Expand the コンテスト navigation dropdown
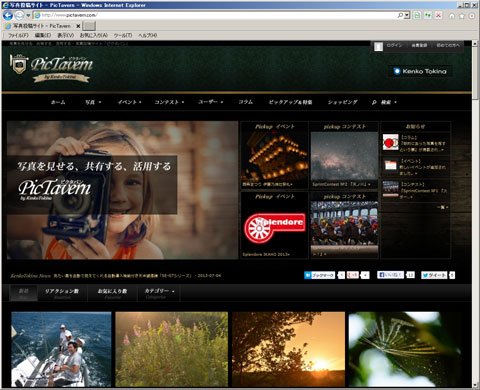The image size is (480, 390). pyautogui.click(x=169, y=102)
